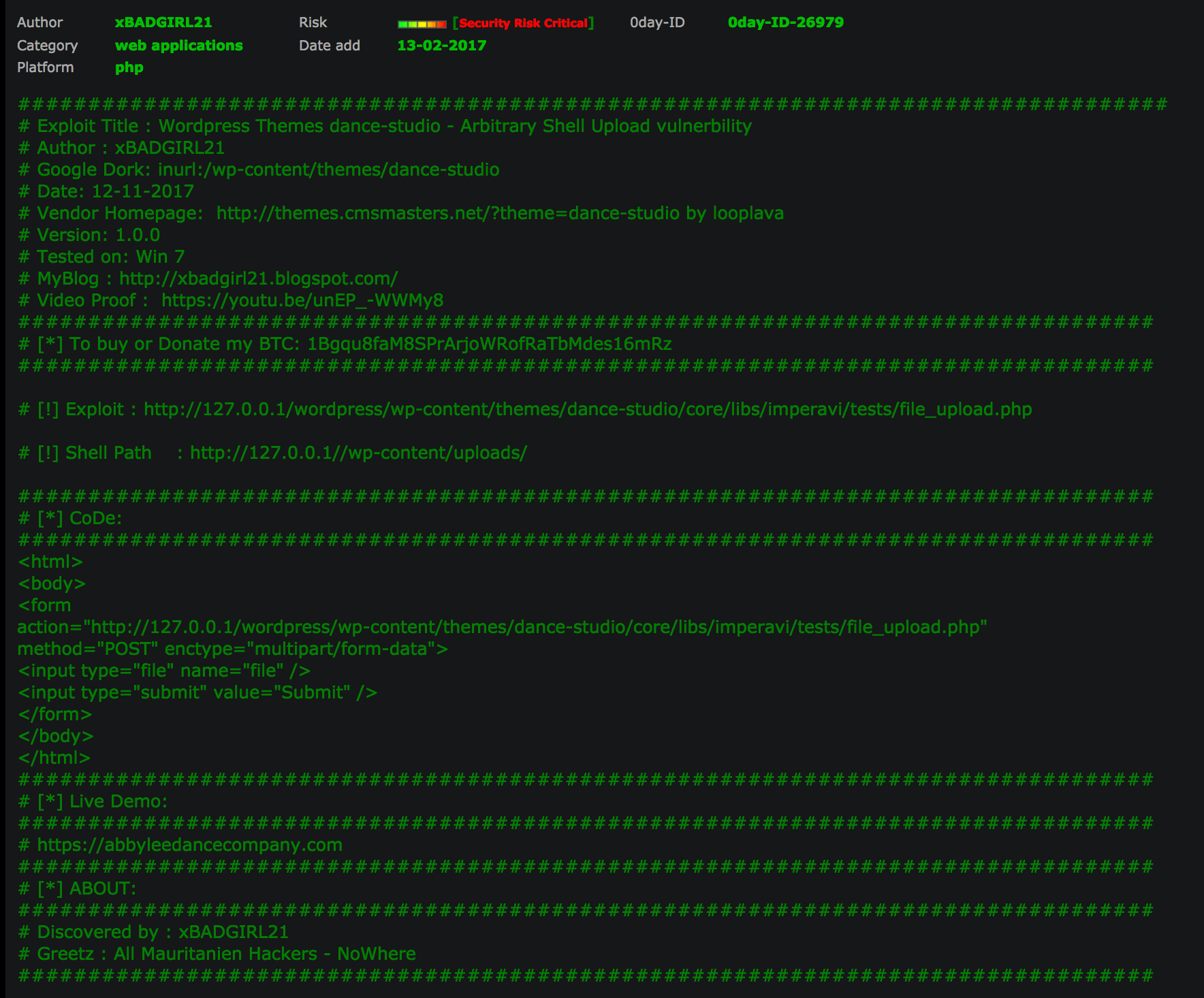Click the Google Dork inurl text

(329, 170)
